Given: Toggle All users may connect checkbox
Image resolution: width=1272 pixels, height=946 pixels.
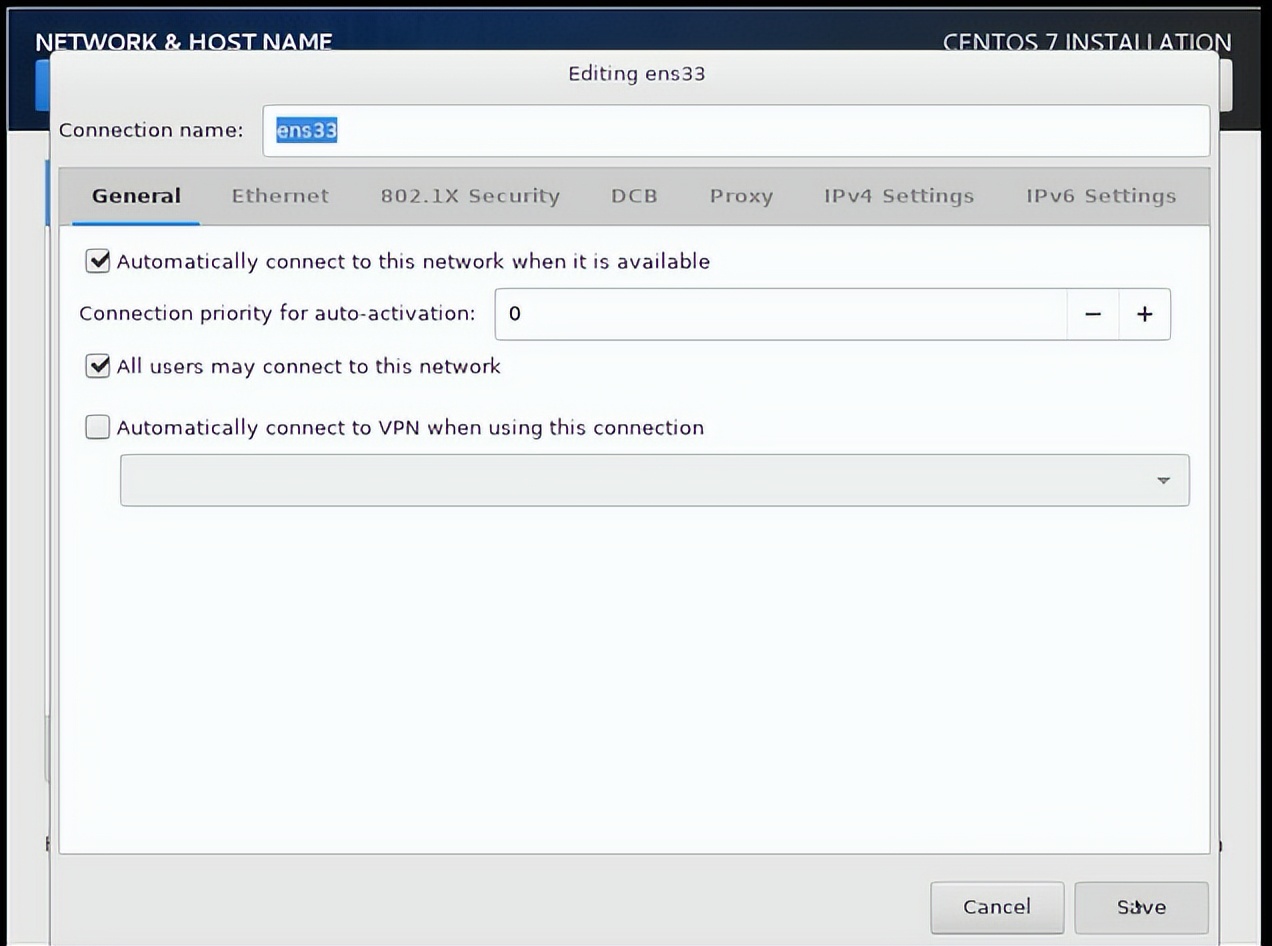Looking at the screenshot, I should (98, 366).
